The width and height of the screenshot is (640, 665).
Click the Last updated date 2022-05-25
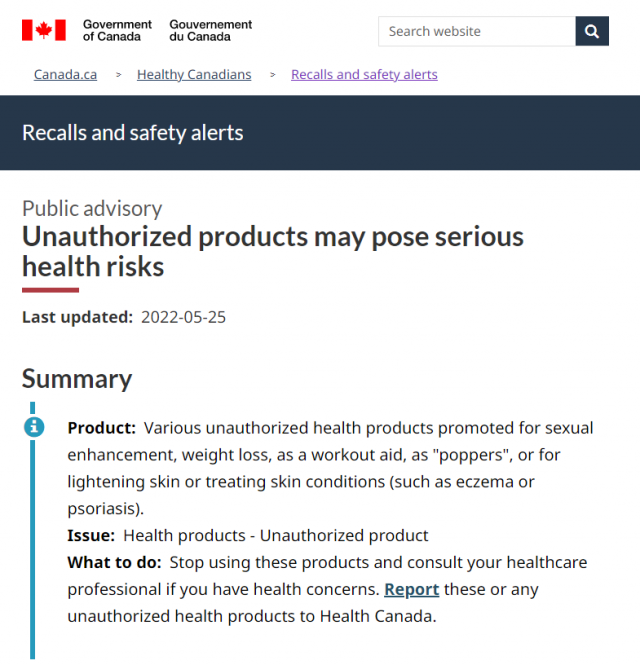[x=183, y=317]
